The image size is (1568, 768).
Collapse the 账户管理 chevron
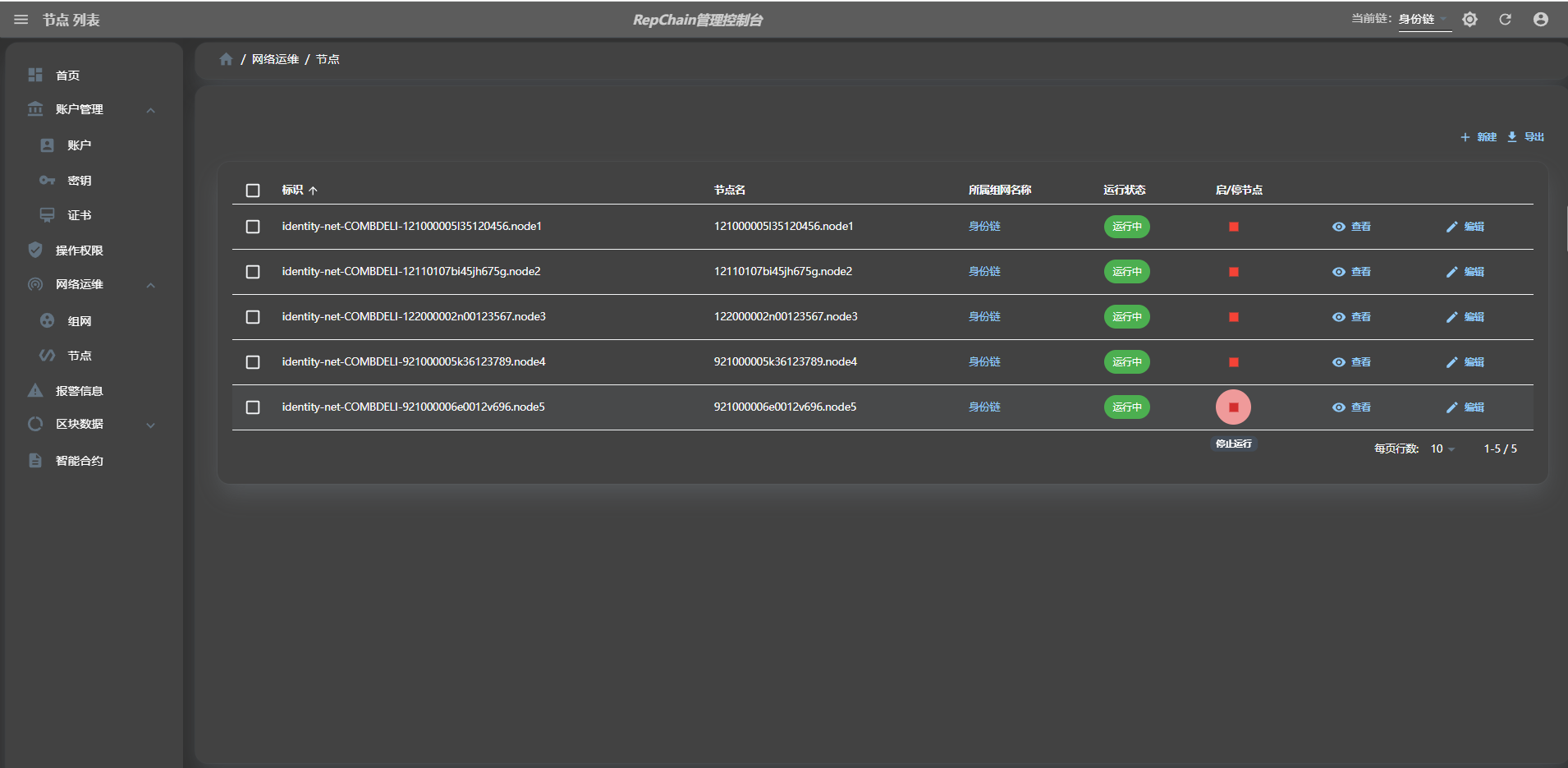point(151,110)
